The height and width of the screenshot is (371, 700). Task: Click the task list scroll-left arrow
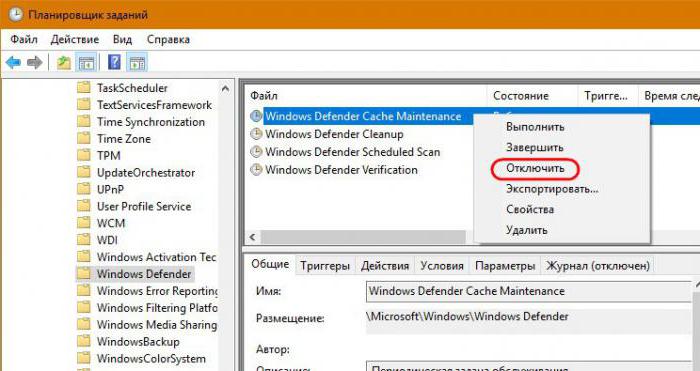click(x=253, y=237)
